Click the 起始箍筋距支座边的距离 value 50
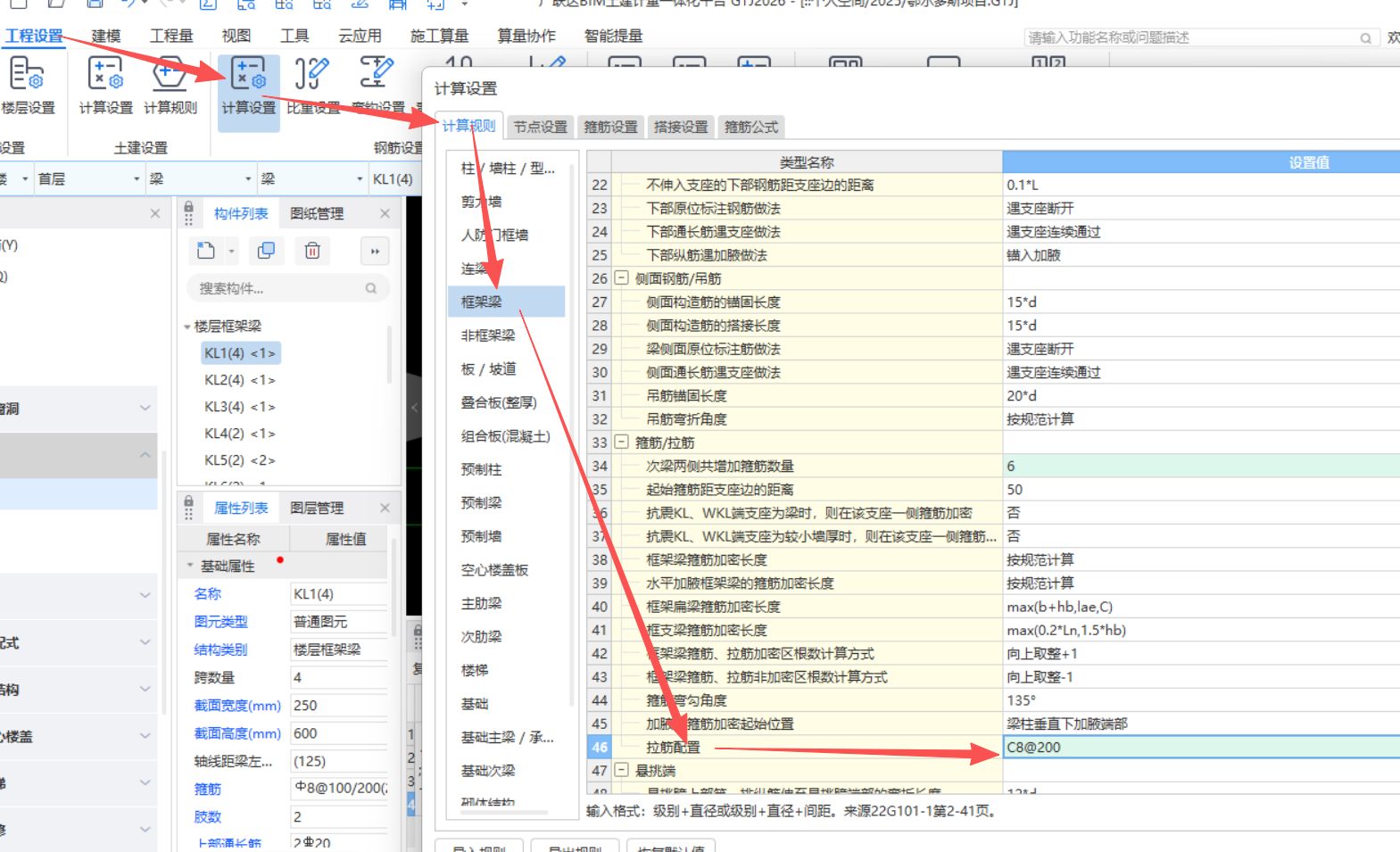 pyautogui.click(x=1201, y=489)
